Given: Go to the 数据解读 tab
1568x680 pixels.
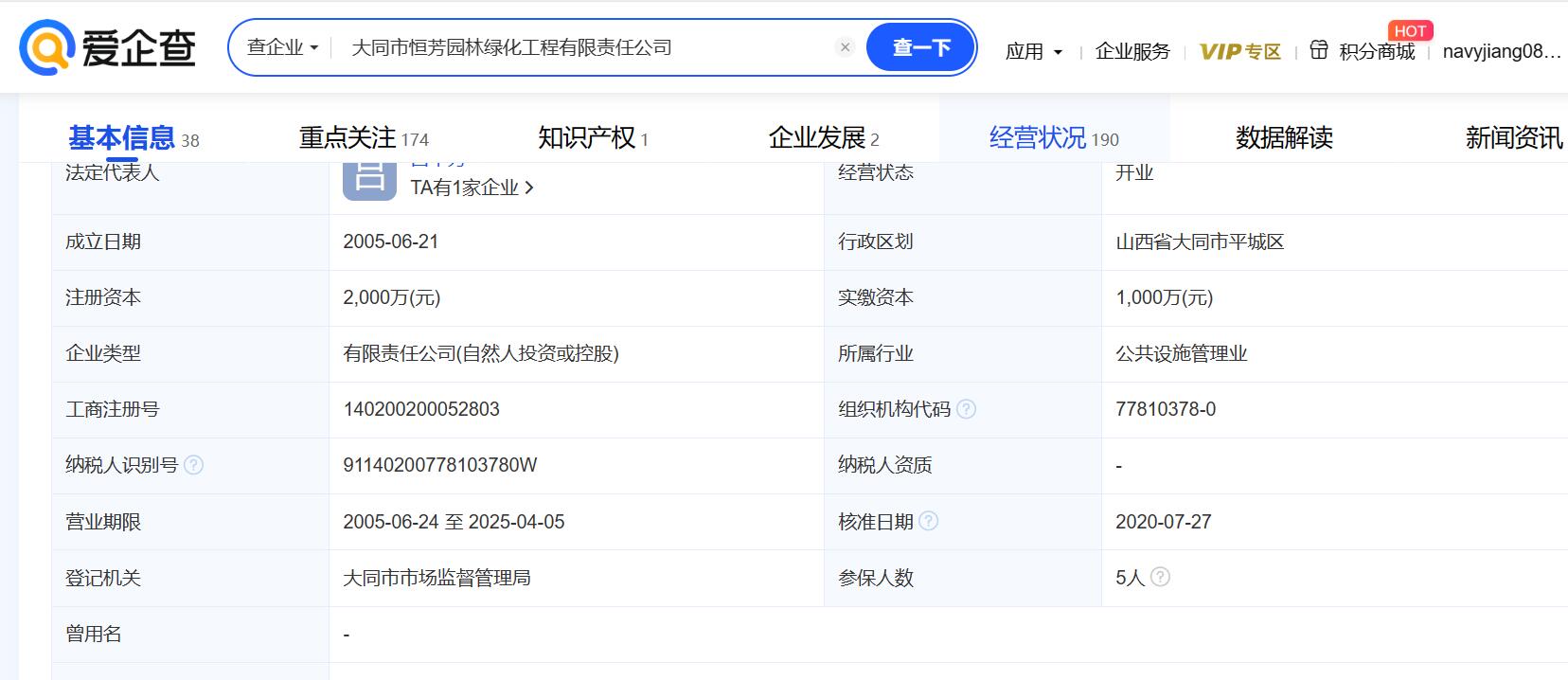Looking at the screenshot, I should [1284, 138].
